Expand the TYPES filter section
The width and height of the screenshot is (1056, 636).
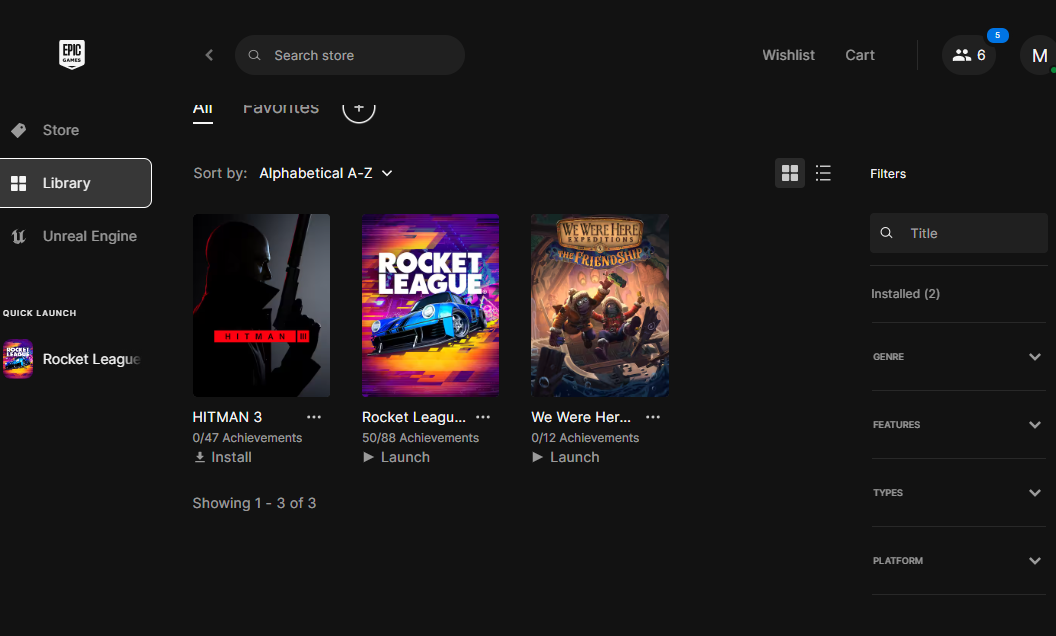click(x=958, y=493)
